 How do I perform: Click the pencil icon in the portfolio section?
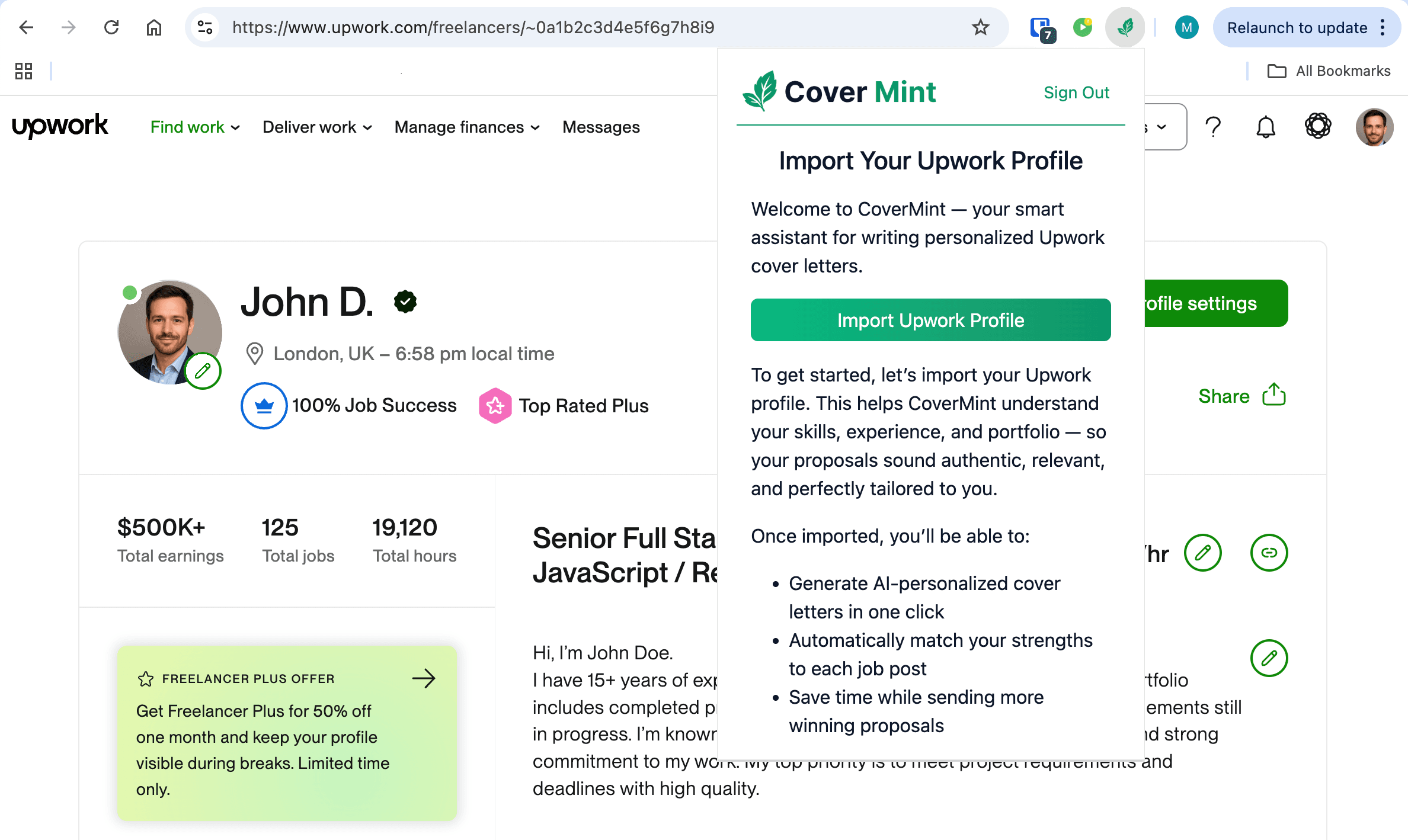1270,658
